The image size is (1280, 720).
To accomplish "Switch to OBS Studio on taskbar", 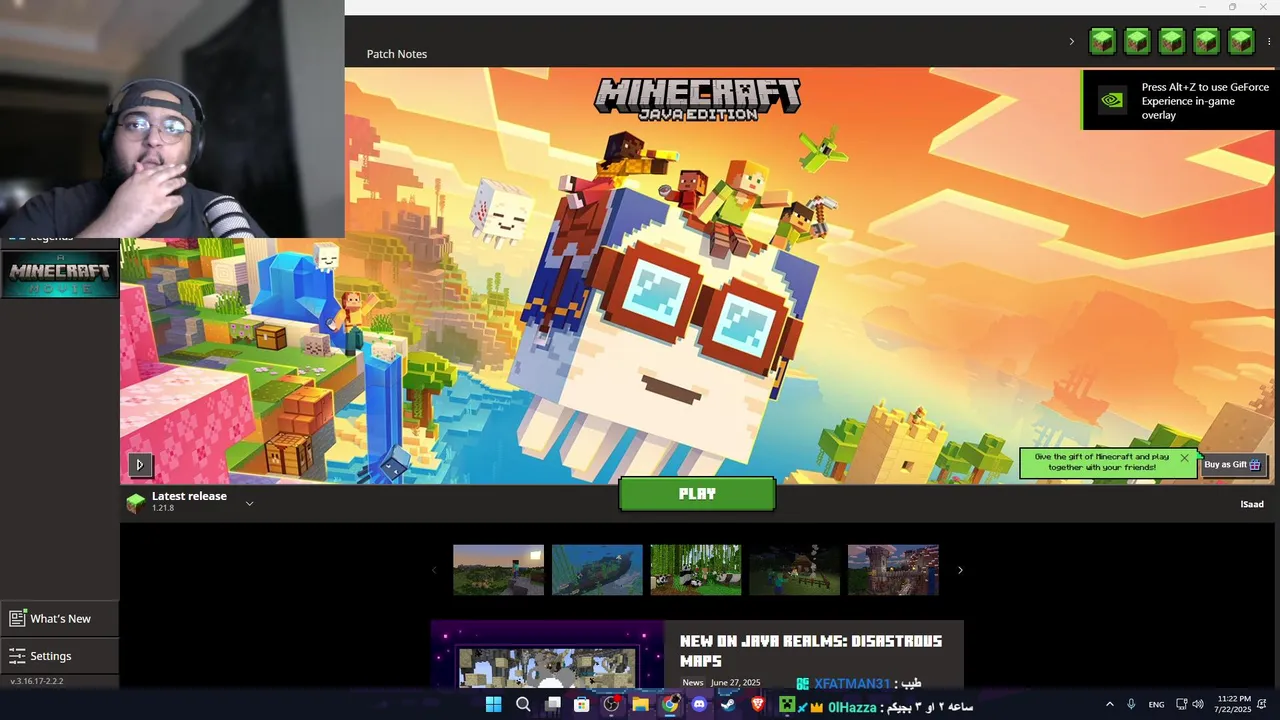I will tap(611, 704).
